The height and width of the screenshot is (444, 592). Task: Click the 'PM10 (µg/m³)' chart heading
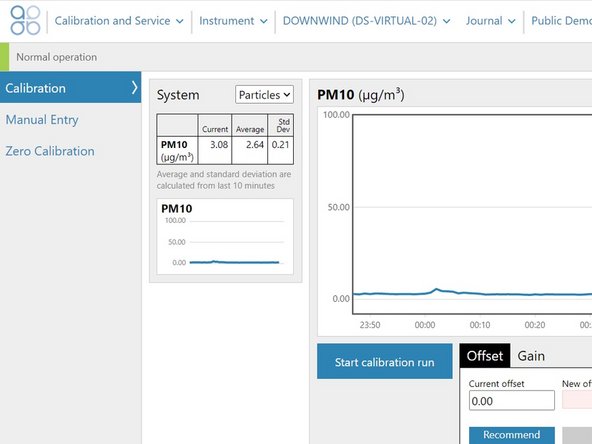[x=361, y=94]
